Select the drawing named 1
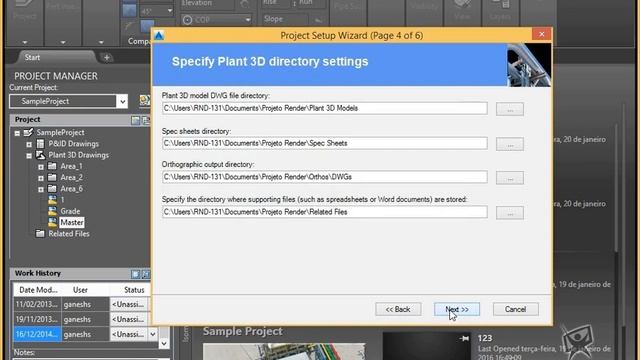This screenshot has height=360, width=640. click(x=62, y=200)
